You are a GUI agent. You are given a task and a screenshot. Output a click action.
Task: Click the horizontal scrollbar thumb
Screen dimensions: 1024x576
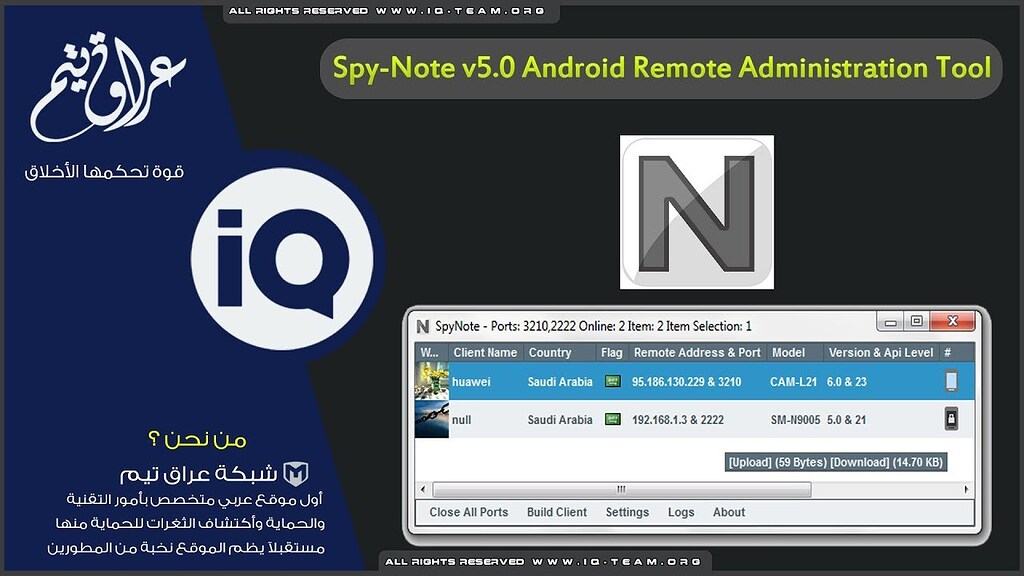tap(621, 490)
